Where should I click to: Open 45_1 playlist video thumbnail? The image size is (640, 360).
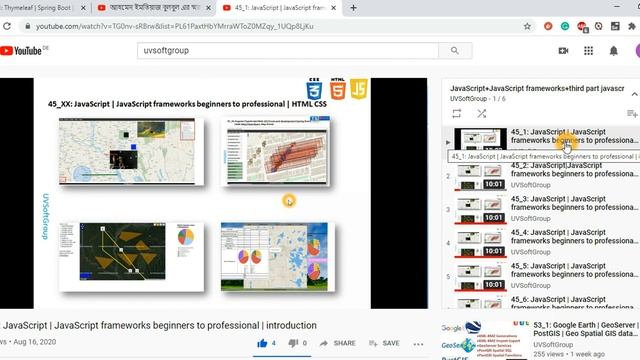click(x=480, y=139)
